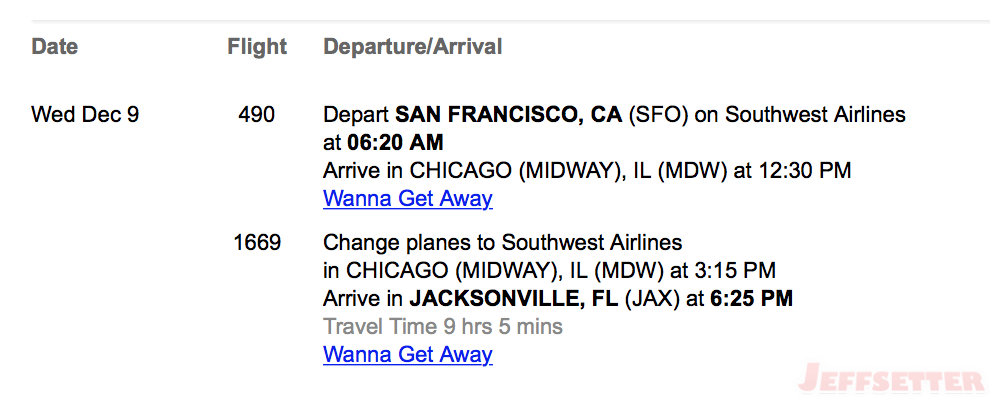Click the (JAX) airport code
The width and height of the screenshot is (990, 398).
[x=652, y=298]
